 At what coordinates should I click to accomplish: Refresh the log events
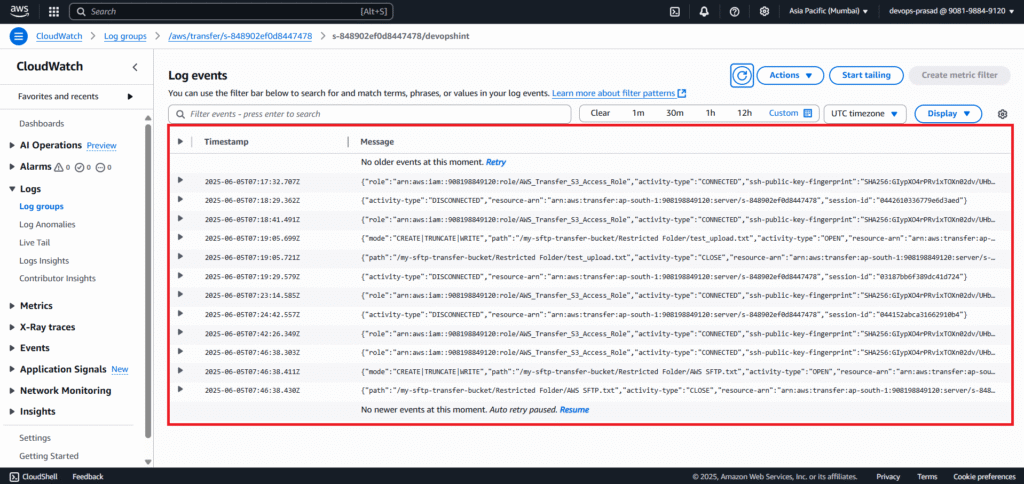pyautogui.click(x=741, y=76)
